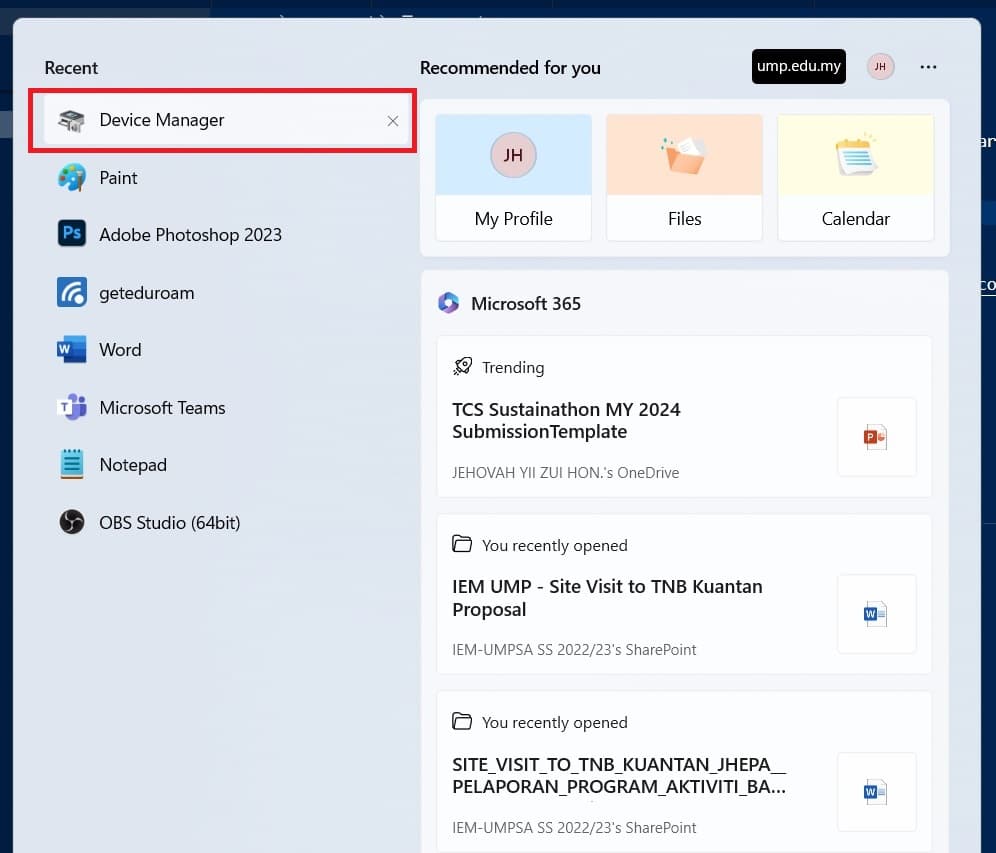Open the three-dots more options menu
Screen dimensions: 996x853
[928, 67]
